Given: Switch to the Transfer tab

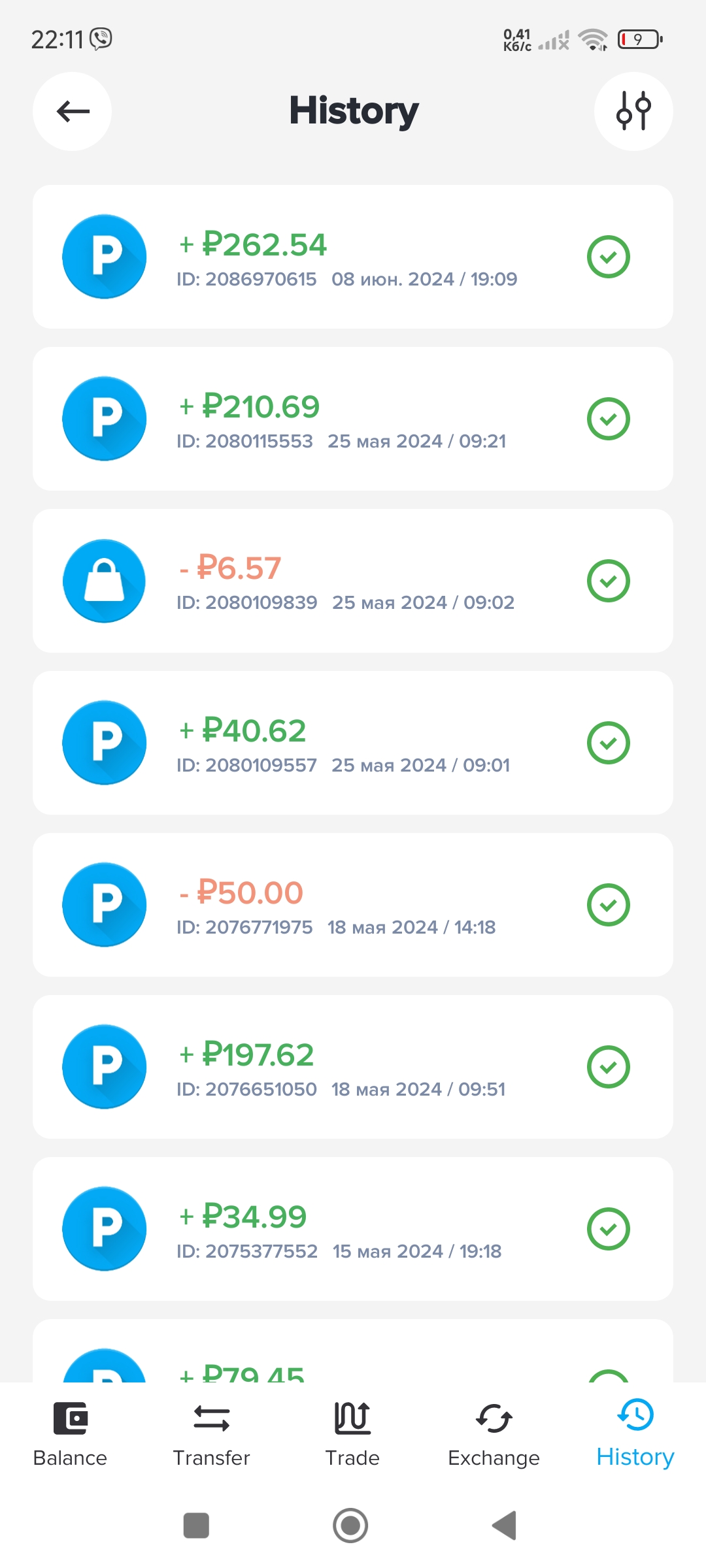Looking at the screenshot, I should coord(211,1434).
